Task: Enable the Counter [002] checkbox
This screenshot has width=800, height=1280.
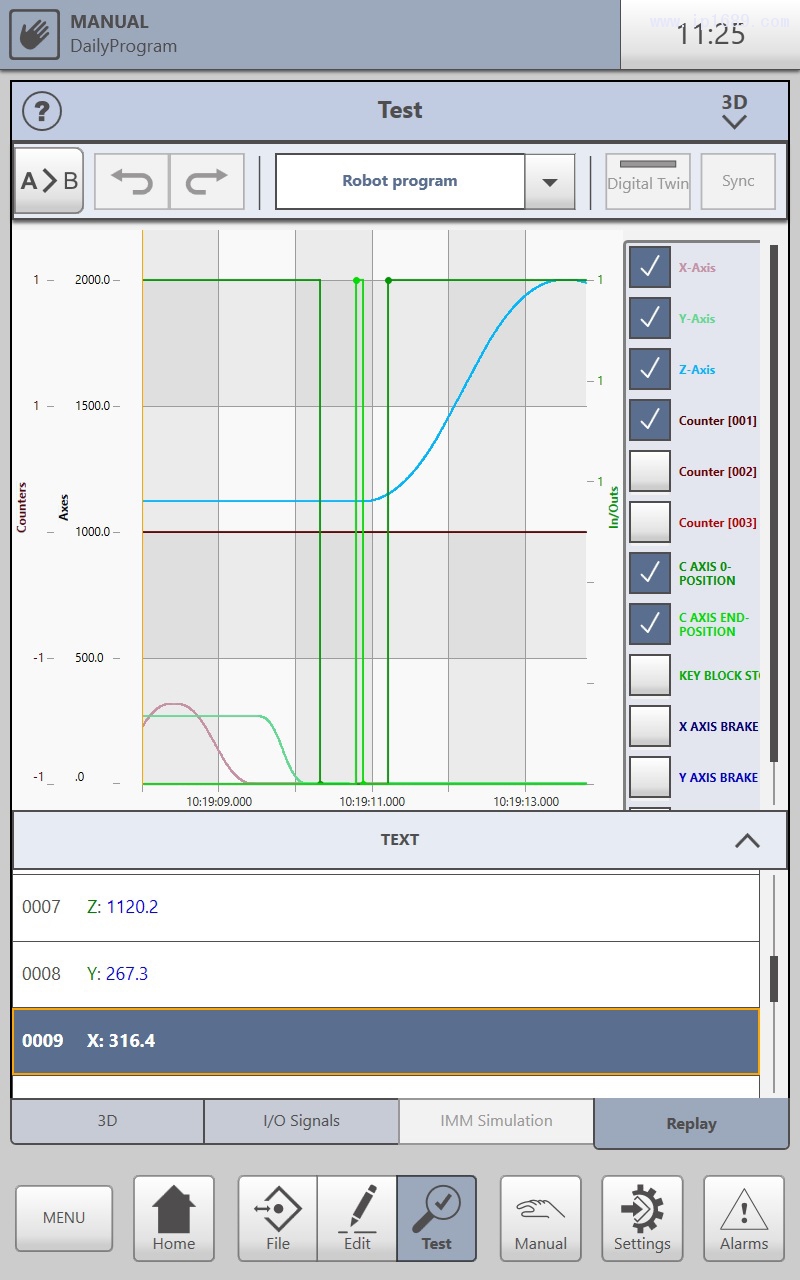Action: (650, 471)
